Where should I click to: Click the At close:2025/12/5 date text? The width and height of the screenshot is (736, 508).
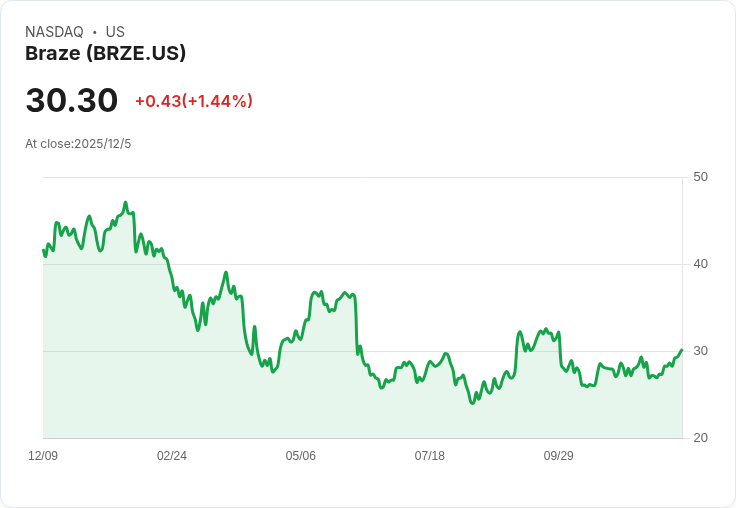(x=78, y=144)
